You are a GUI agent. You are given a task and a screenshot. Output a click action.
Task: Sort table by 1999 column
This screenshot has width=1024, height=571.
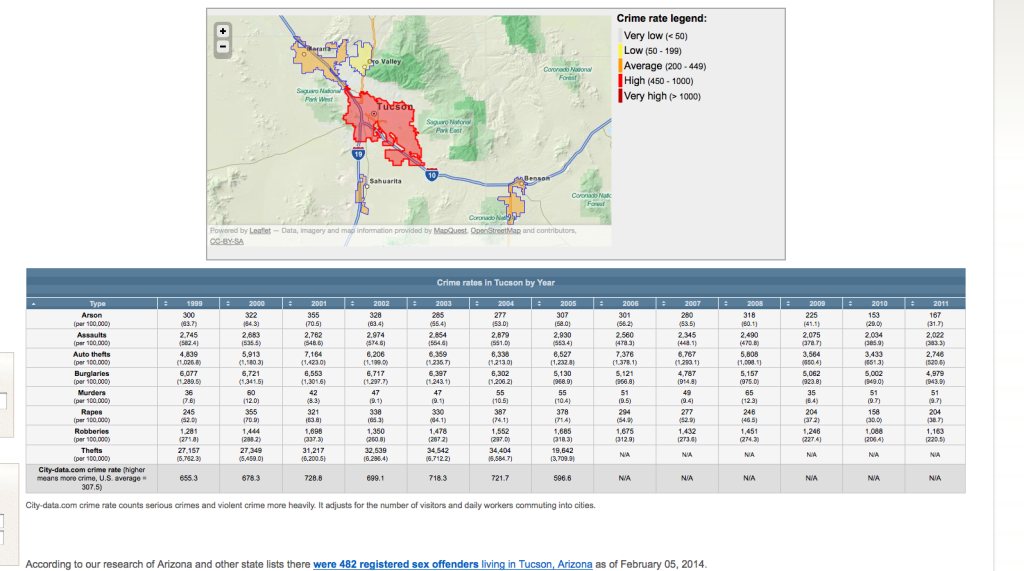click(189, 304)
